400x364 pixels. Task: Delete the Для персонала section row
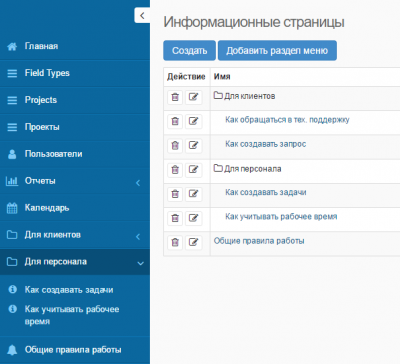(175, 170)
